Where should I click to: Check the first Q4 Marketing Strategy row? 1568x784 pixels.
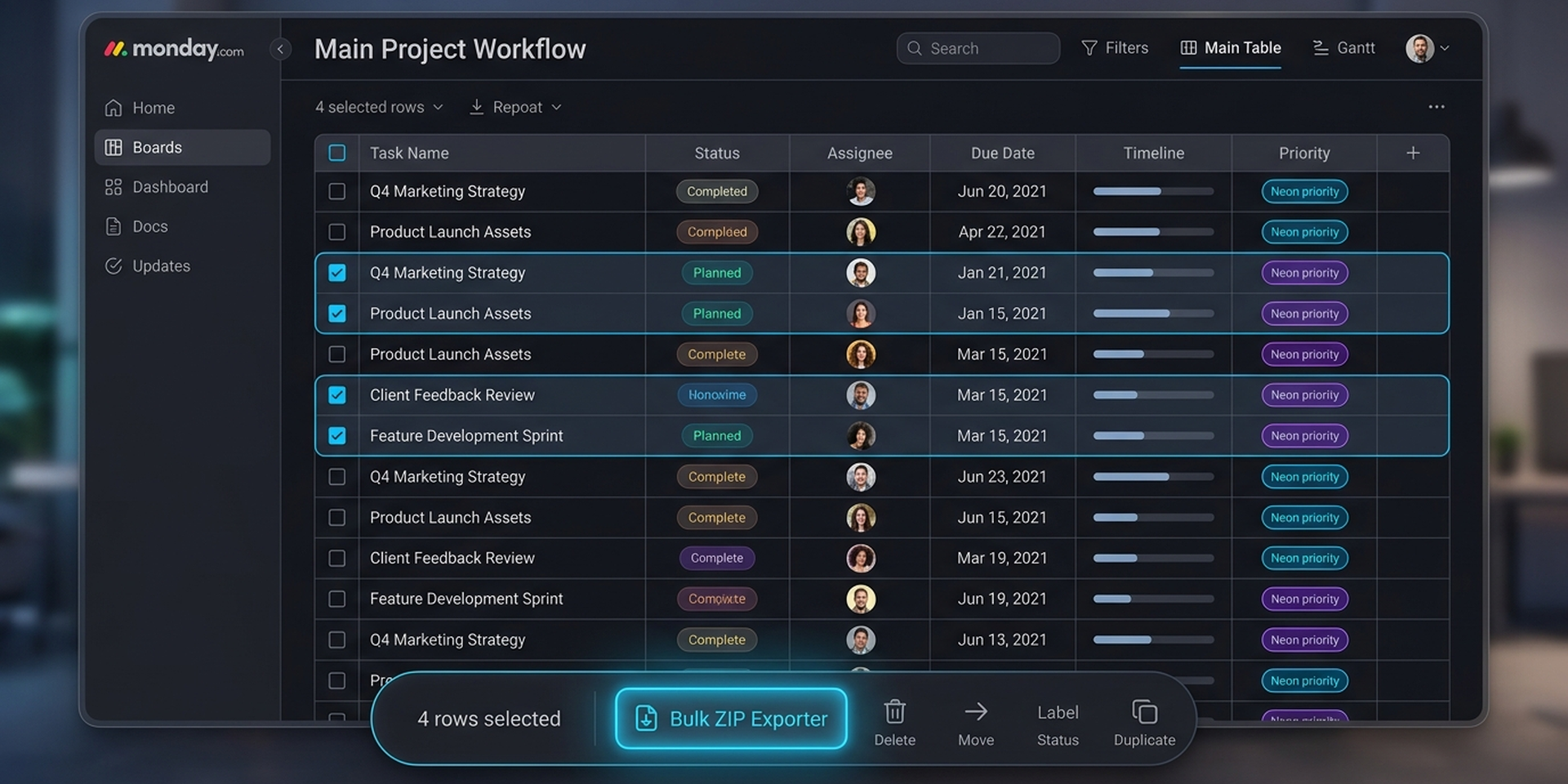[x=336, y=191]
